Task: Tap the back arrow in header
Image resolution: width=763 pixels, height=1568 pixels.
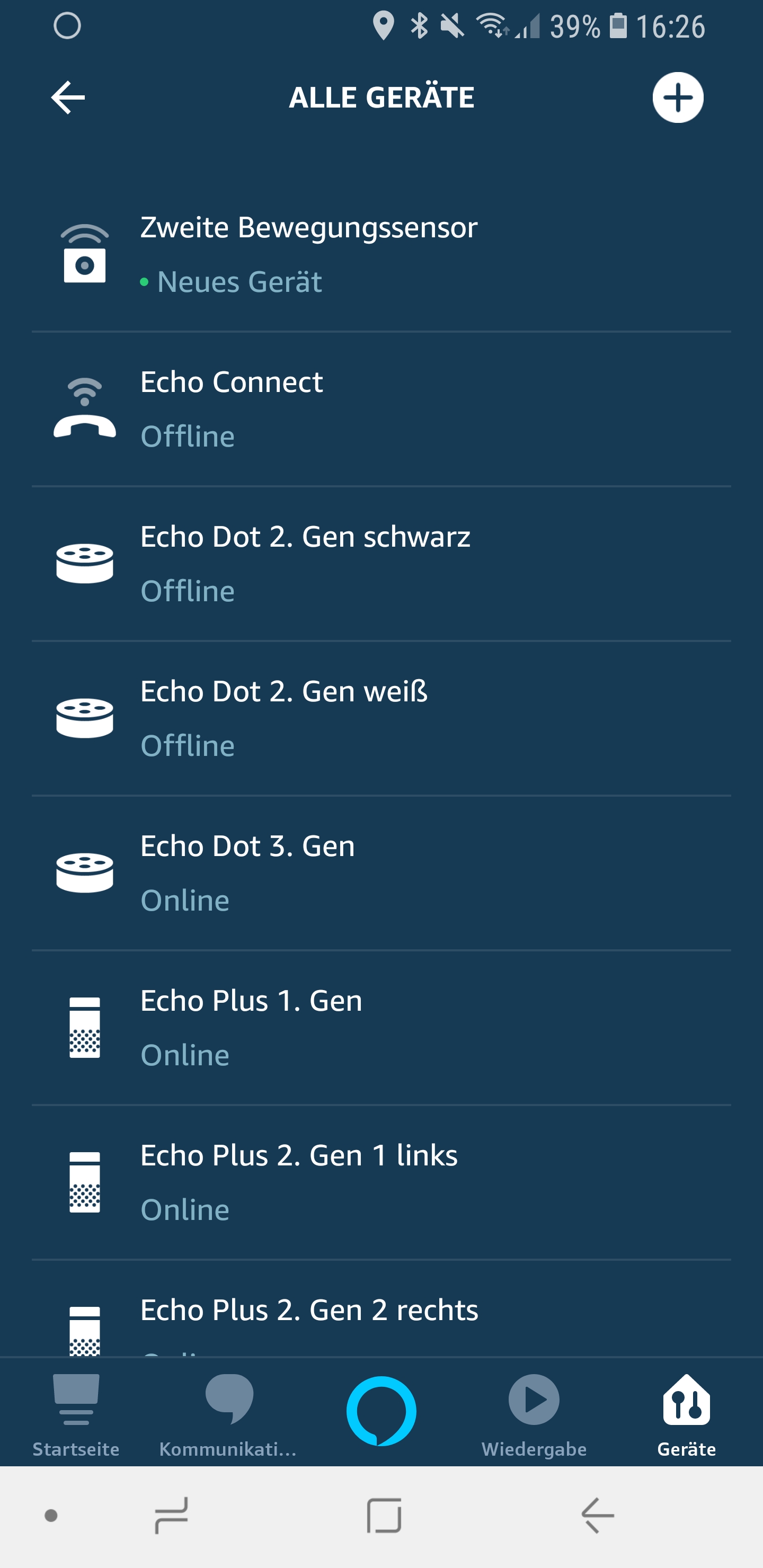Action: tap(68, 97)
